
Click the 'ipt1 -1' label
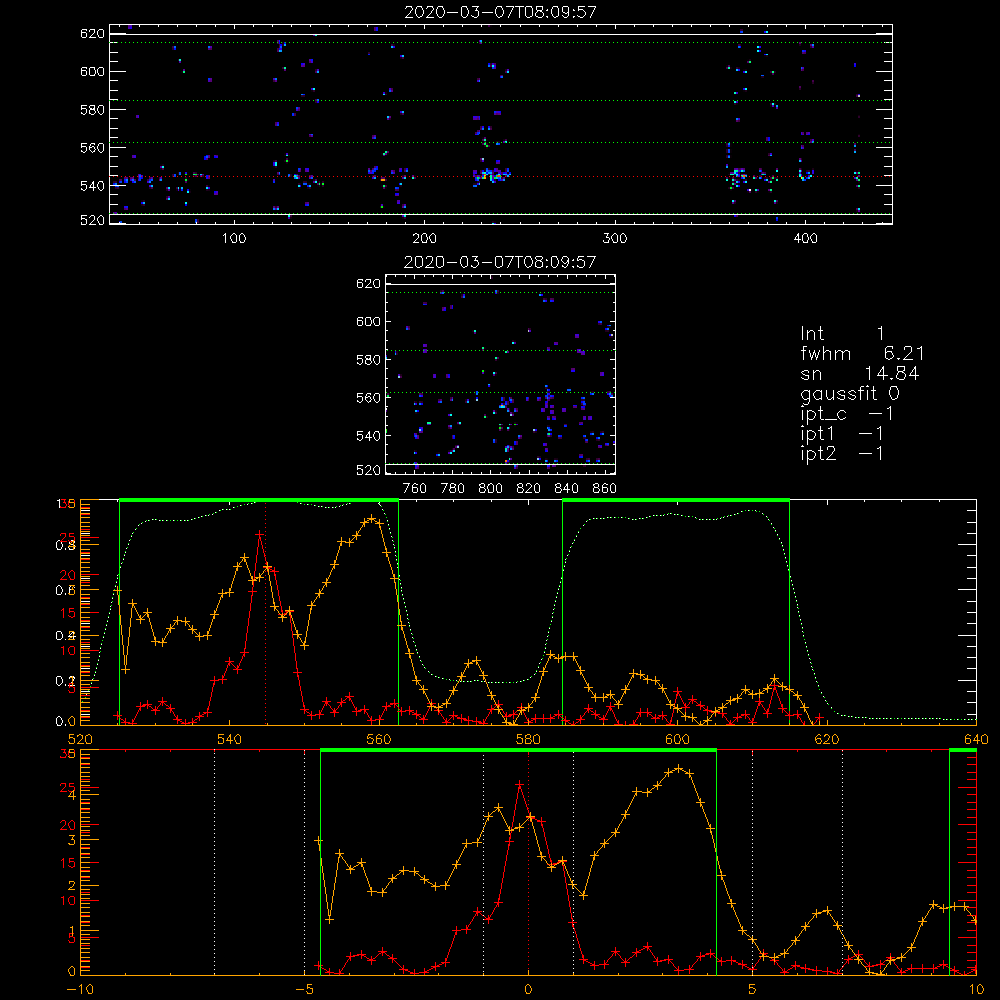[x=842, y=434]
